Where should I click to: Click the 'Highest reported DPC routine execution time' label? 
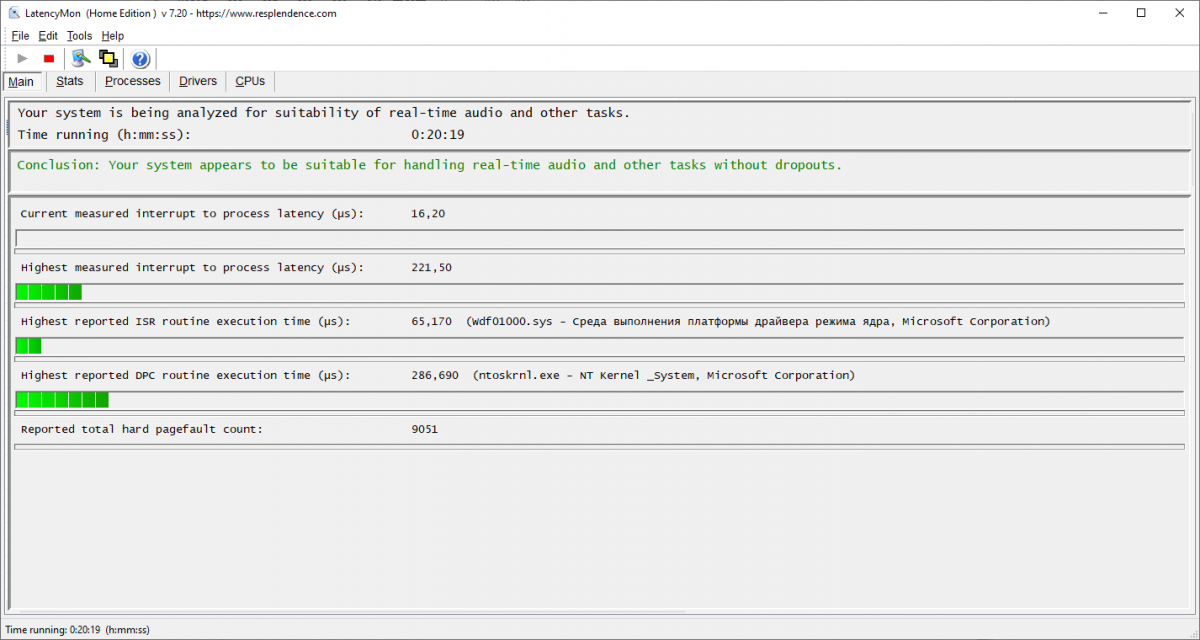tap(185, 376)
